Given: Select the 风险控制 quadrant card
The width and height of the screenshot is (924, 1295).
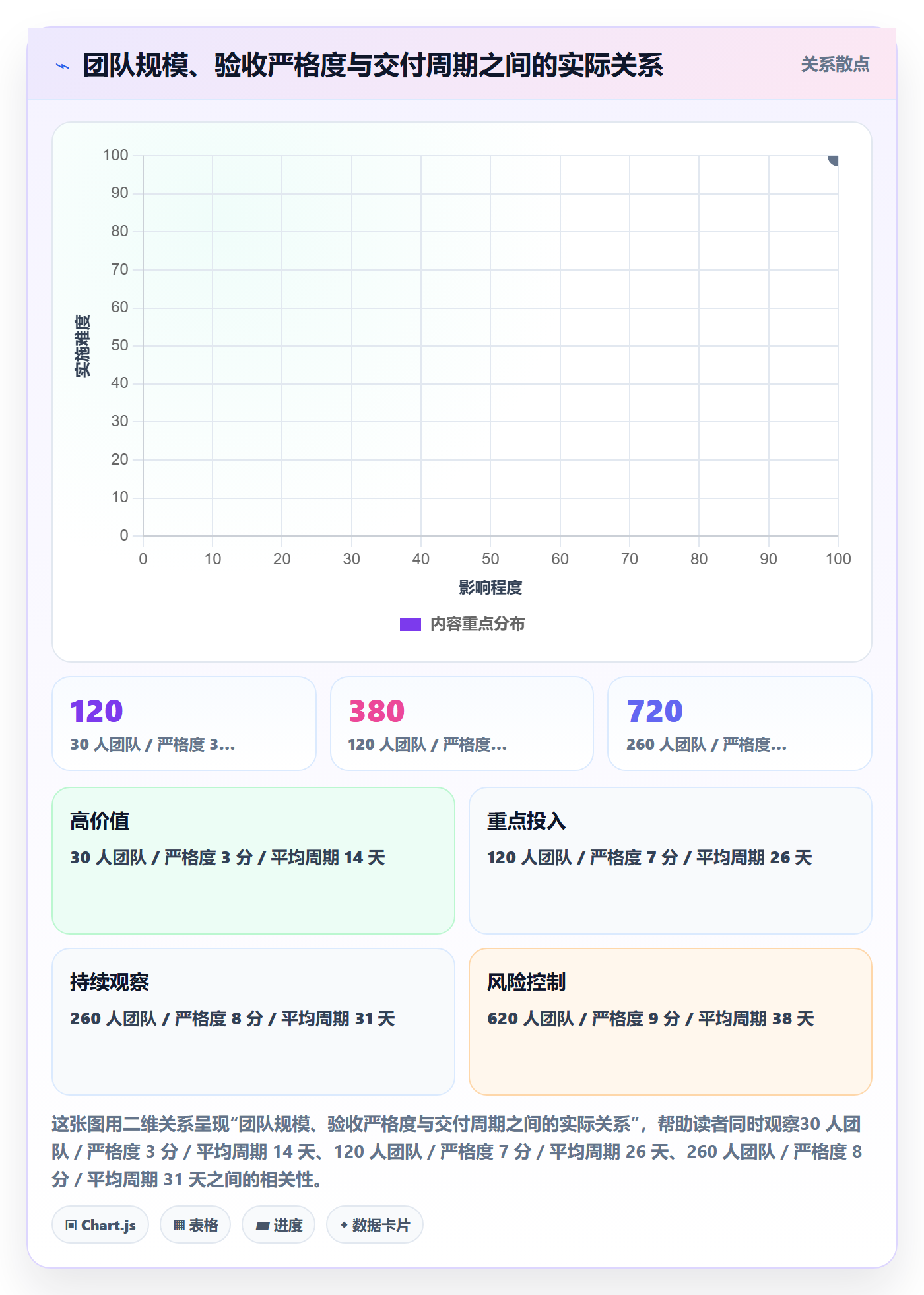Looking at the screenshot, I should click(x=671, y=1022).
